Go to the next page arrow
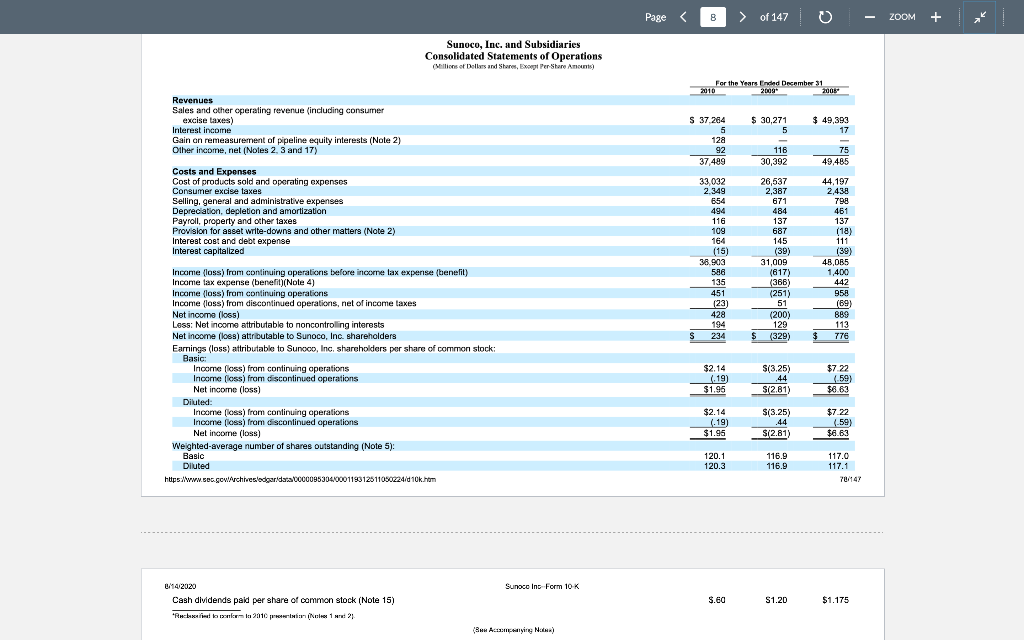The width and height of the screenshot is (1024, 640). point(743,17)
